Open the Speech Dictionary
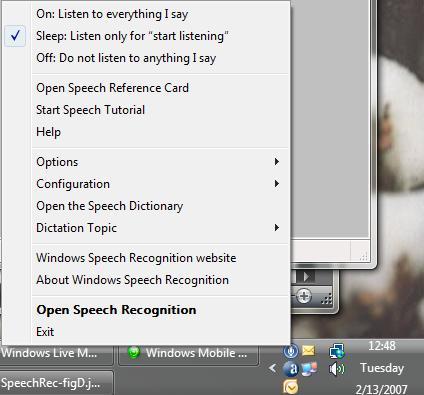The width and height of the screenshot is (424, 395). [x=146, y=206]
